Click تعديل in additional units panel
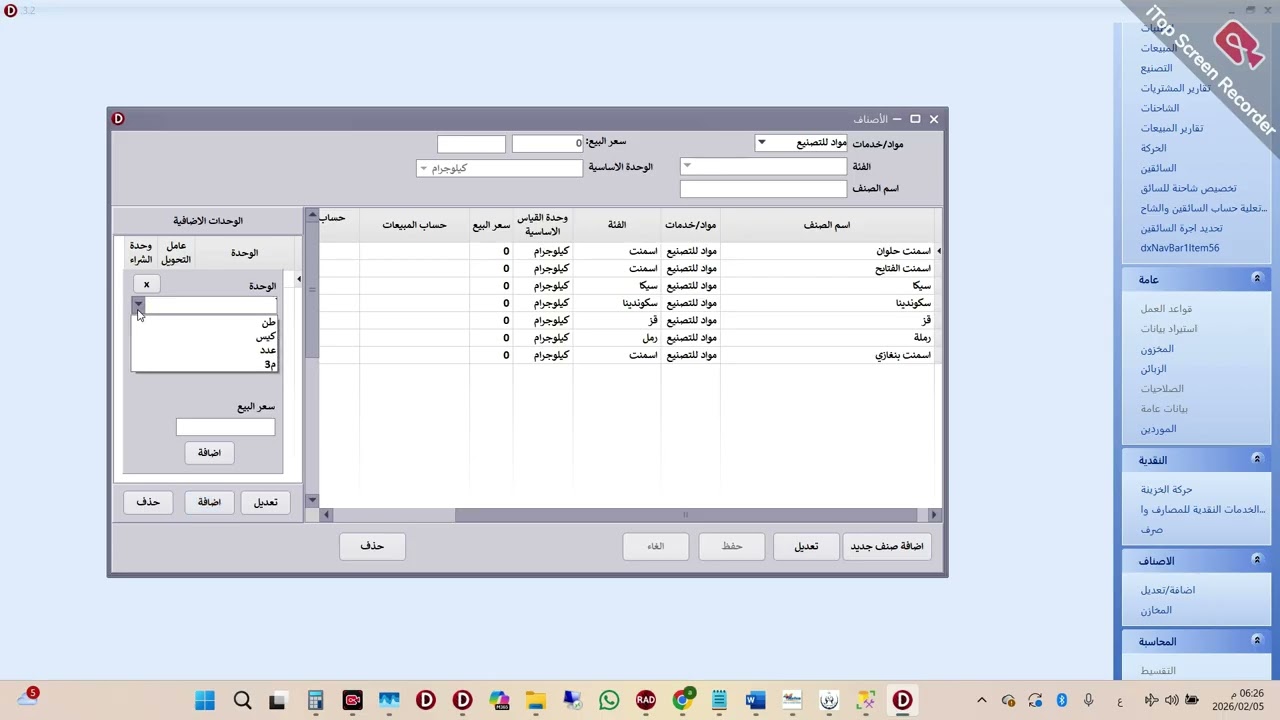This screenshot has width=1280, height=720. [265, 502]
